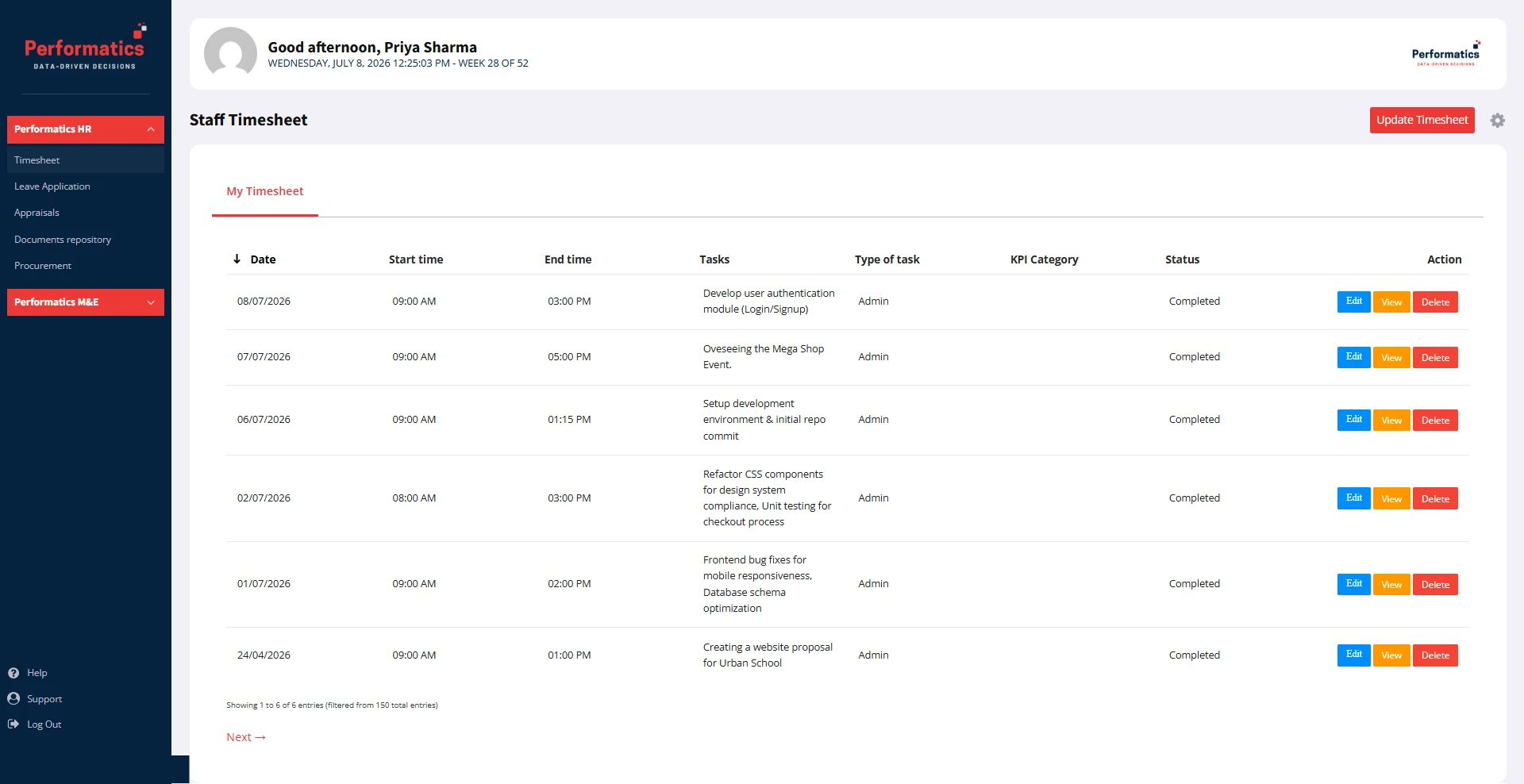Select the My Timesheet tab

[x=265, y=191]
